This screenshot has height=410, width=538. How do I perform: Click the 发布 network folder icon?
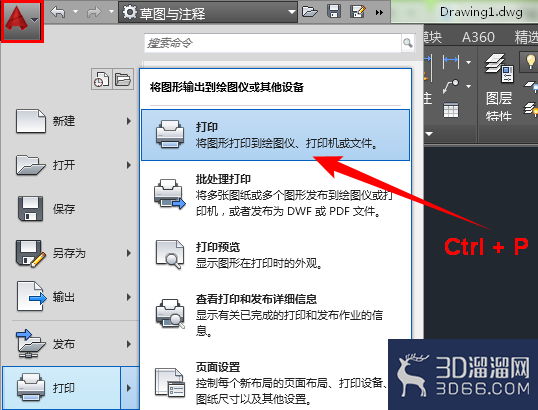(x=31, y=344)
